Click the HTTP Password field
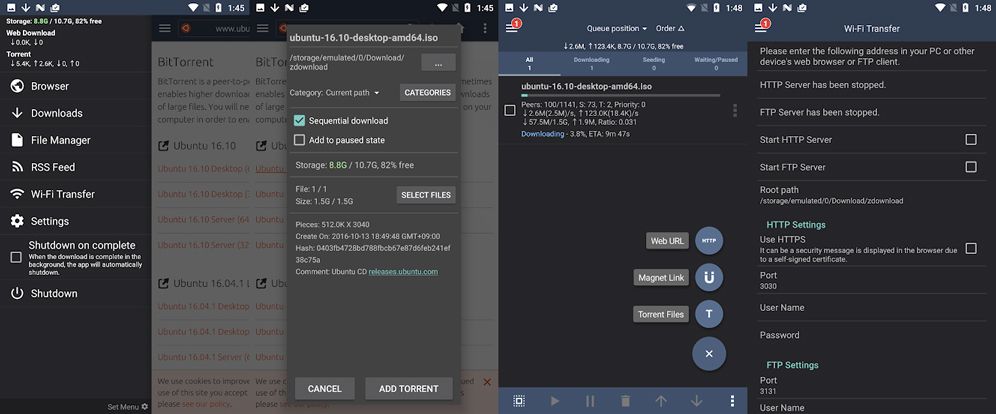 [x=872, y=335]
